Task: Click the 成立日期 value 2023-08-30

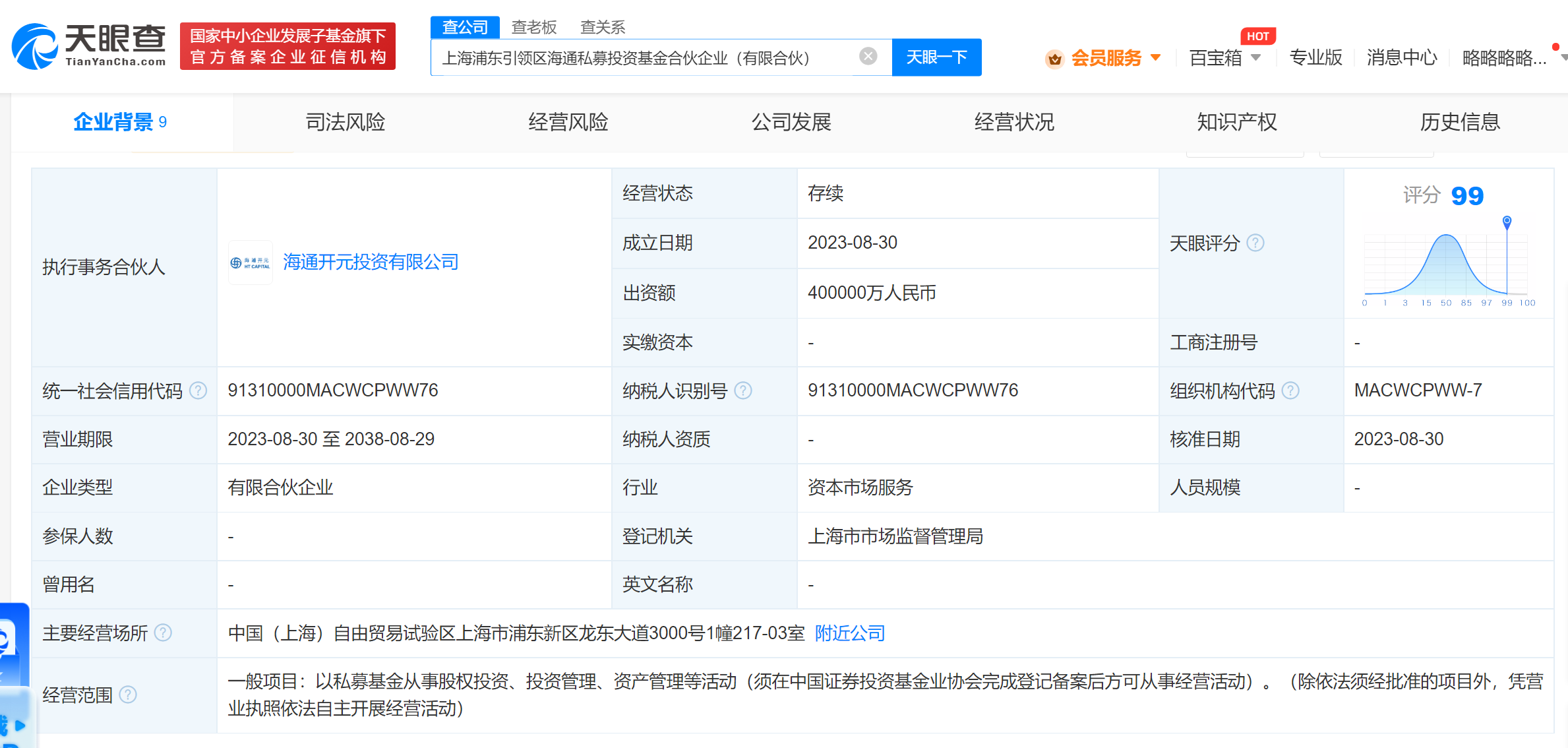Action: (x=853, y=243)
